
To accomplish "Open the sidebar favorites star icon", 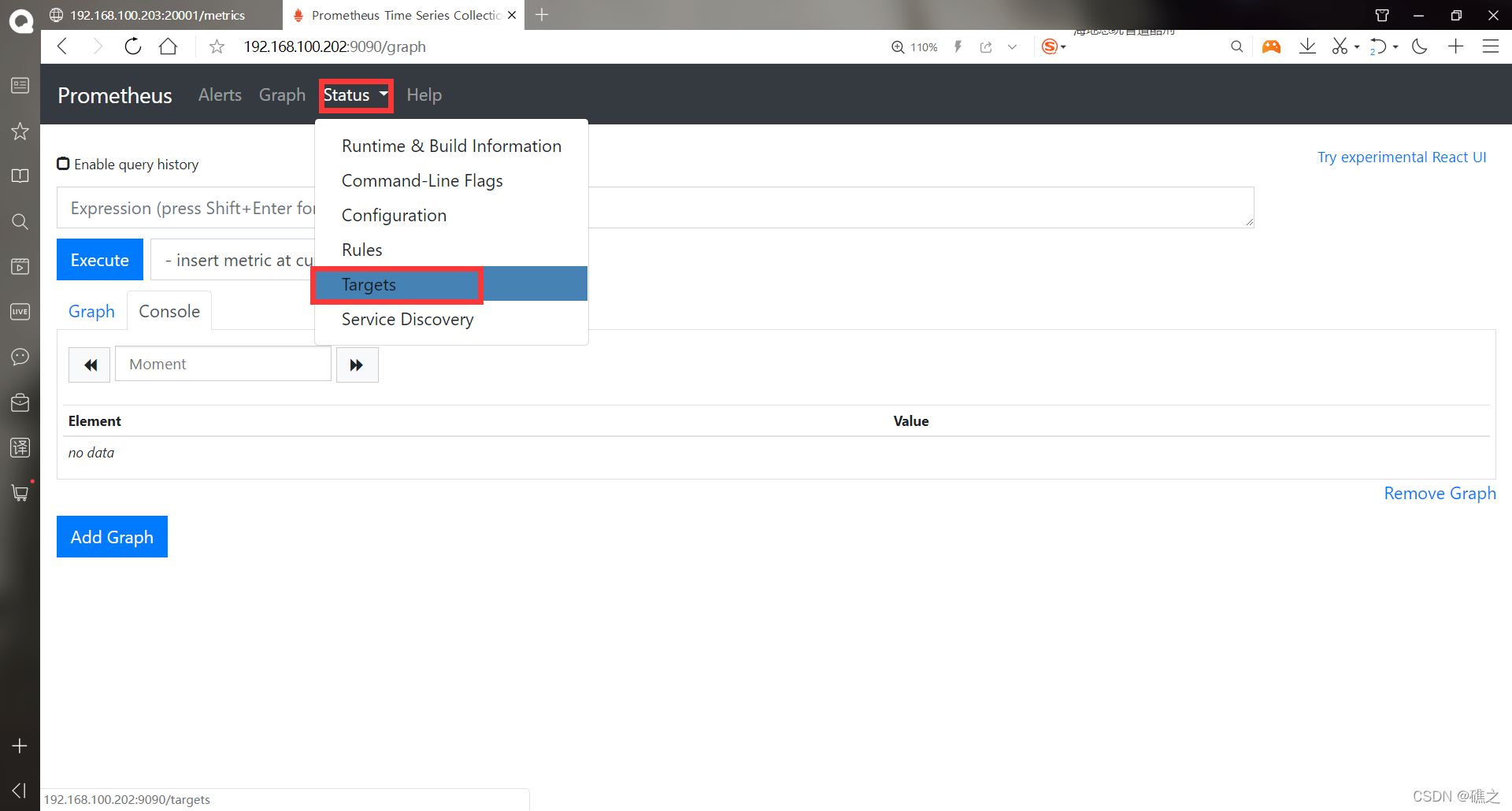I will point(20,131).
